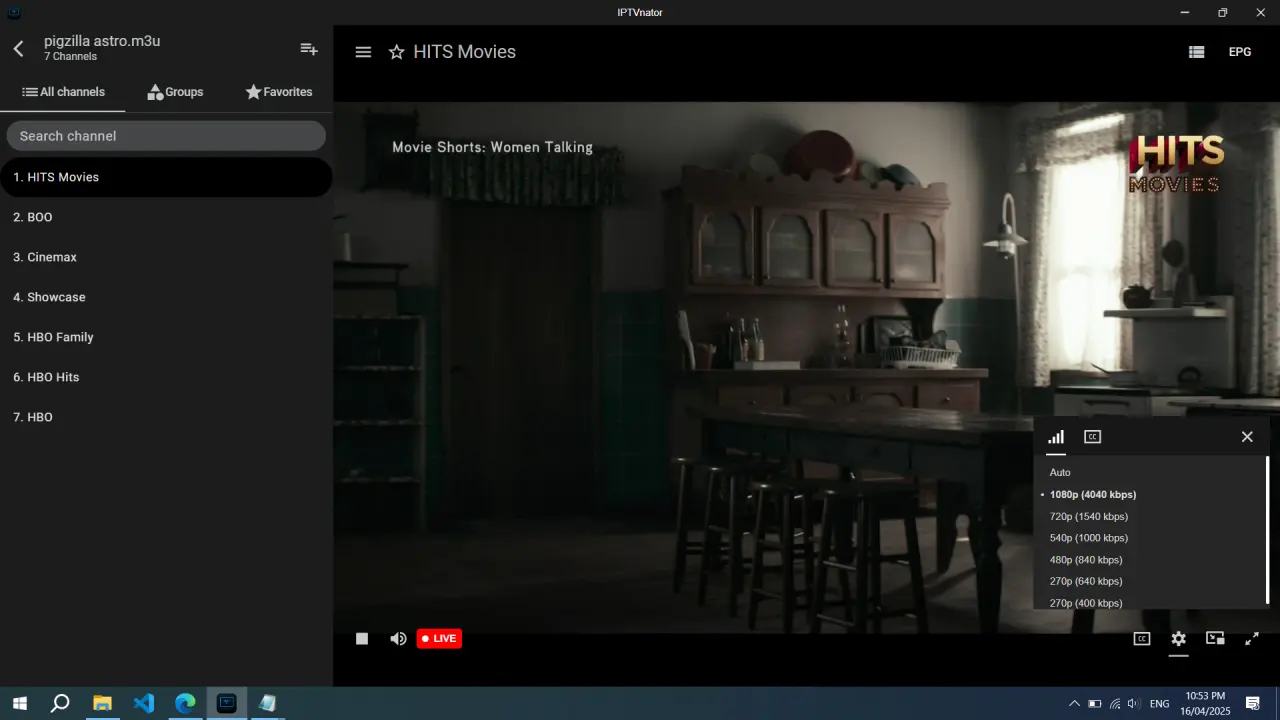Viewport: 1280px width, 720px height.
Task: Stop video playback
Action: pyautogui.click(x=362, y=638)
